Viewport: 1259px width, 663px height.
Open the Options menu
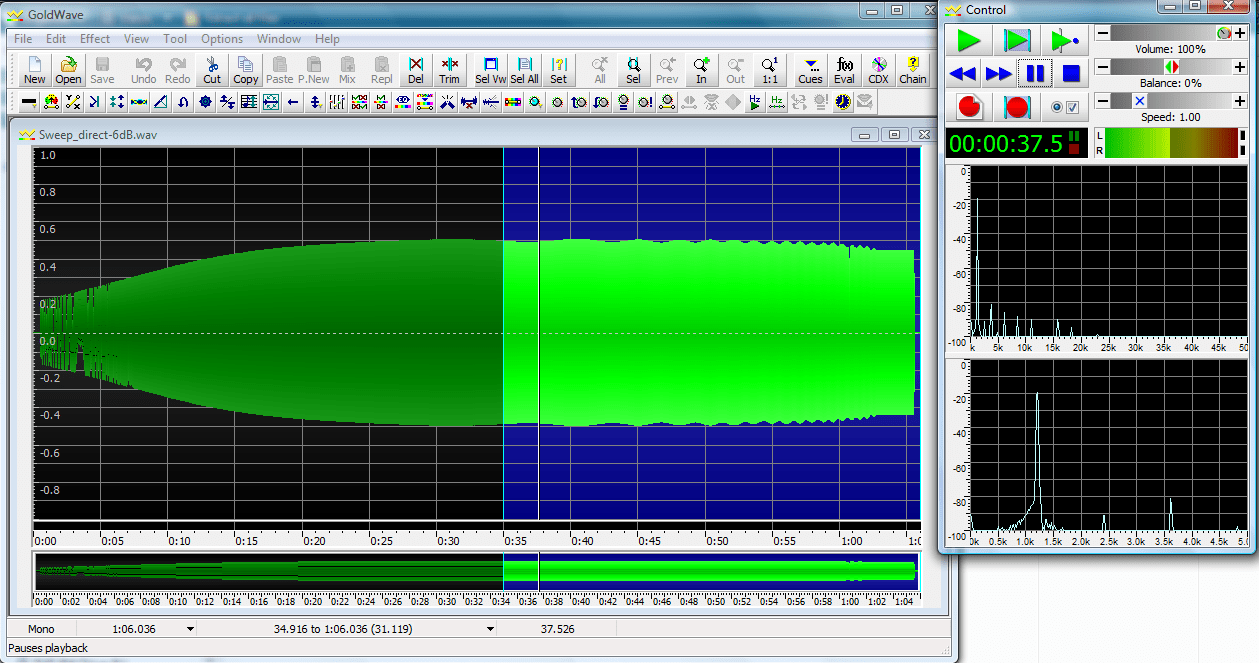[x=222, y=39]
